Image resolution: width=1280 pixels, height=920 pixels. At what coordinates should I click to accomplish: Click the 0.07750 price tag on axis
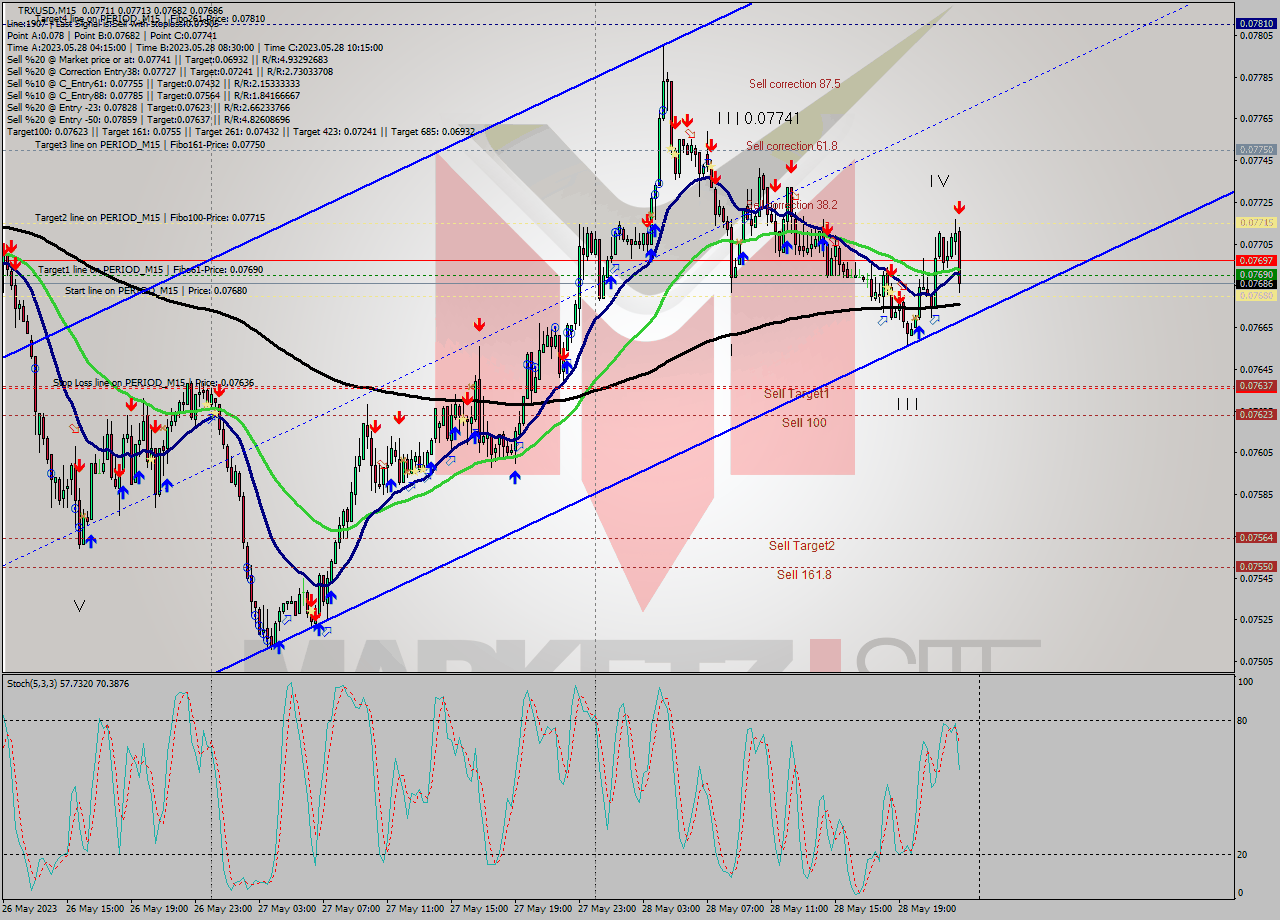(x=1257, y=149)
